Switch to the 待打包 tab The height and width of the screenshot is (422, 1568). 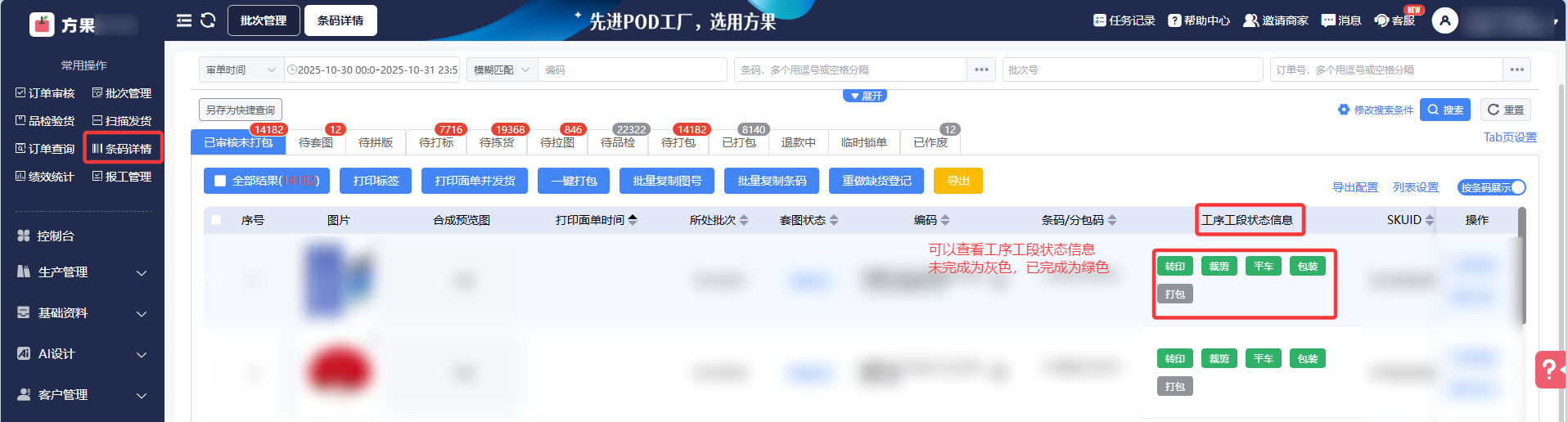678,142
